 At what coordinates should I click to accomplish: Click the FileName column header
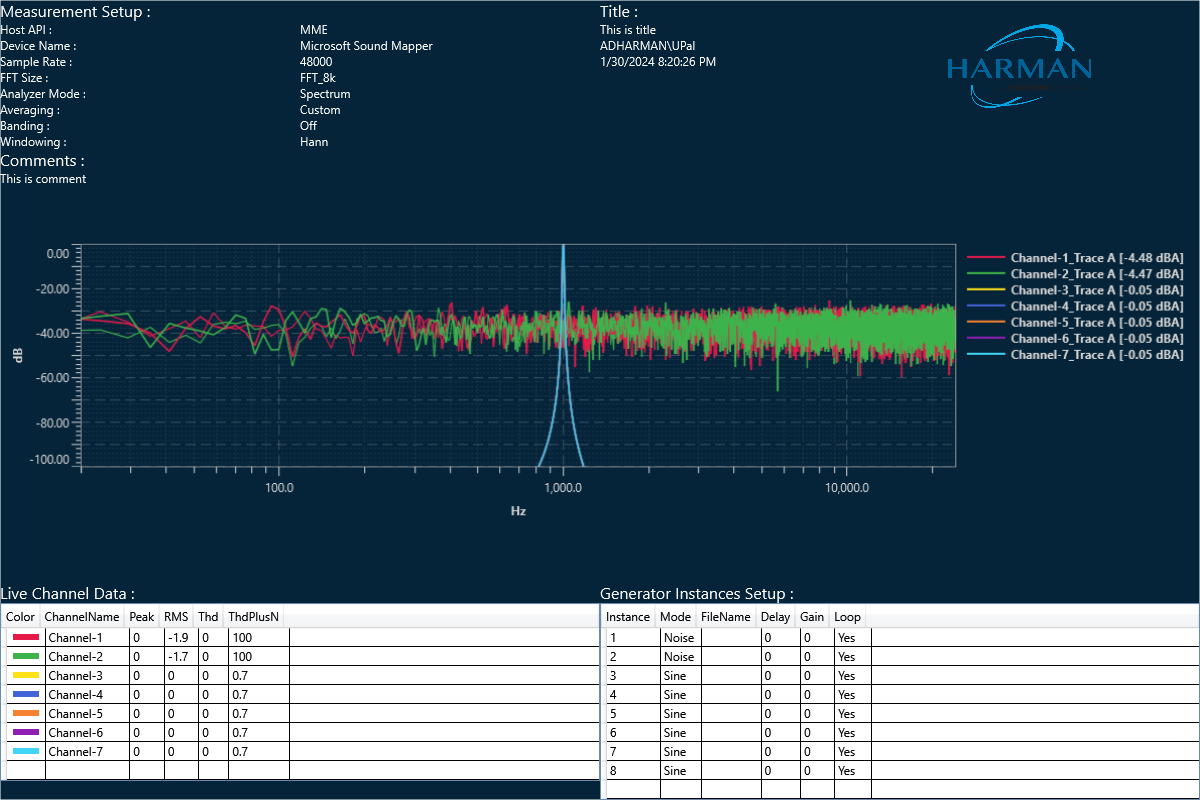726,617
